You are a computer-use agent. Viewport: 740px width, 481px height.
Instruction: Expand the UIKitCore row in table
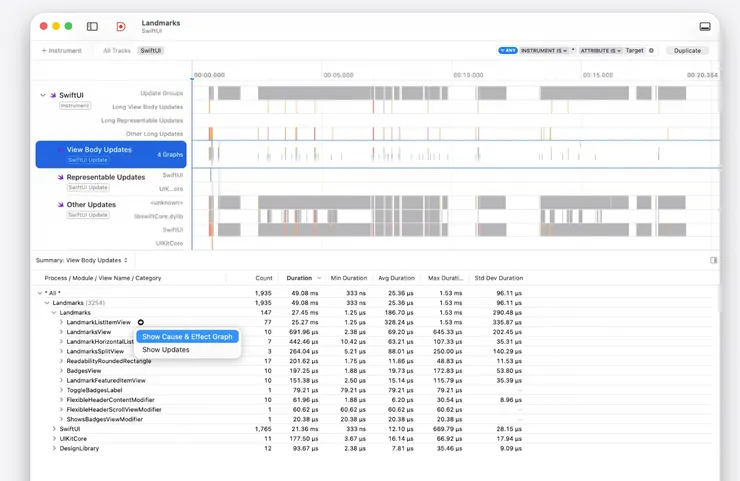(x=55, y=438)
